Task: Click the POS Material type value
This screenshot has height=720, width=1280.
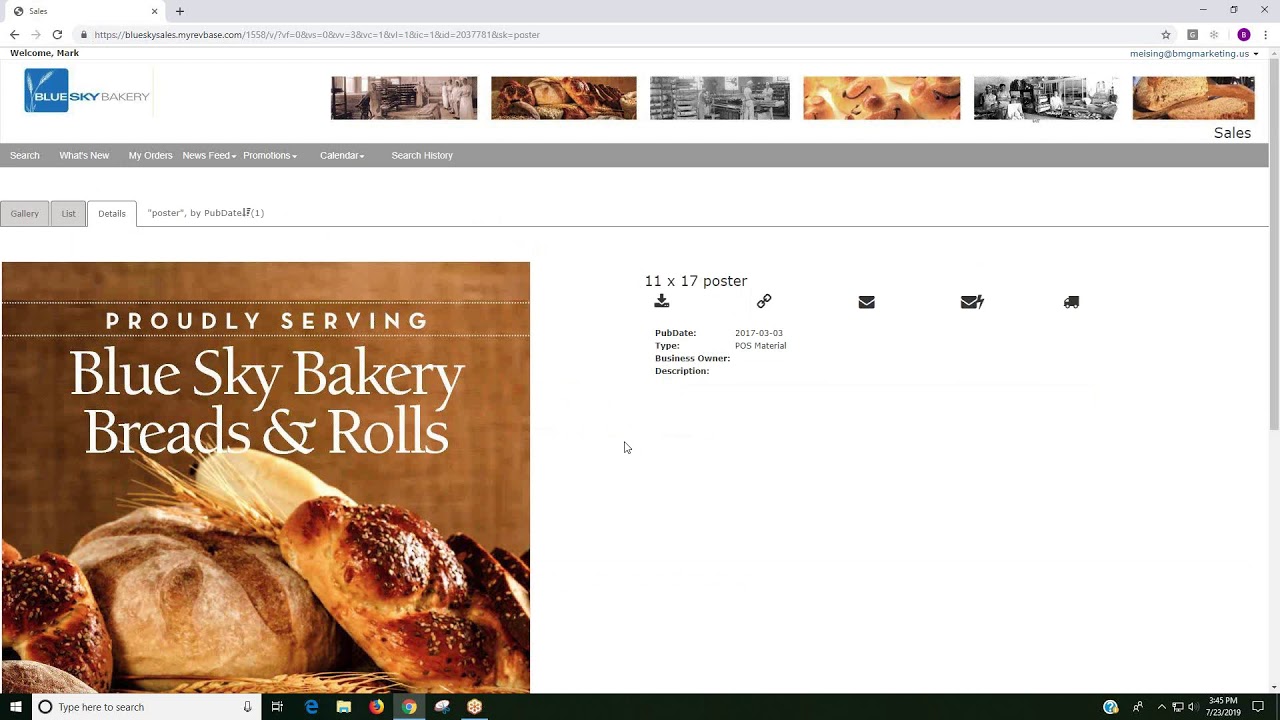Action: coord(760,346)
